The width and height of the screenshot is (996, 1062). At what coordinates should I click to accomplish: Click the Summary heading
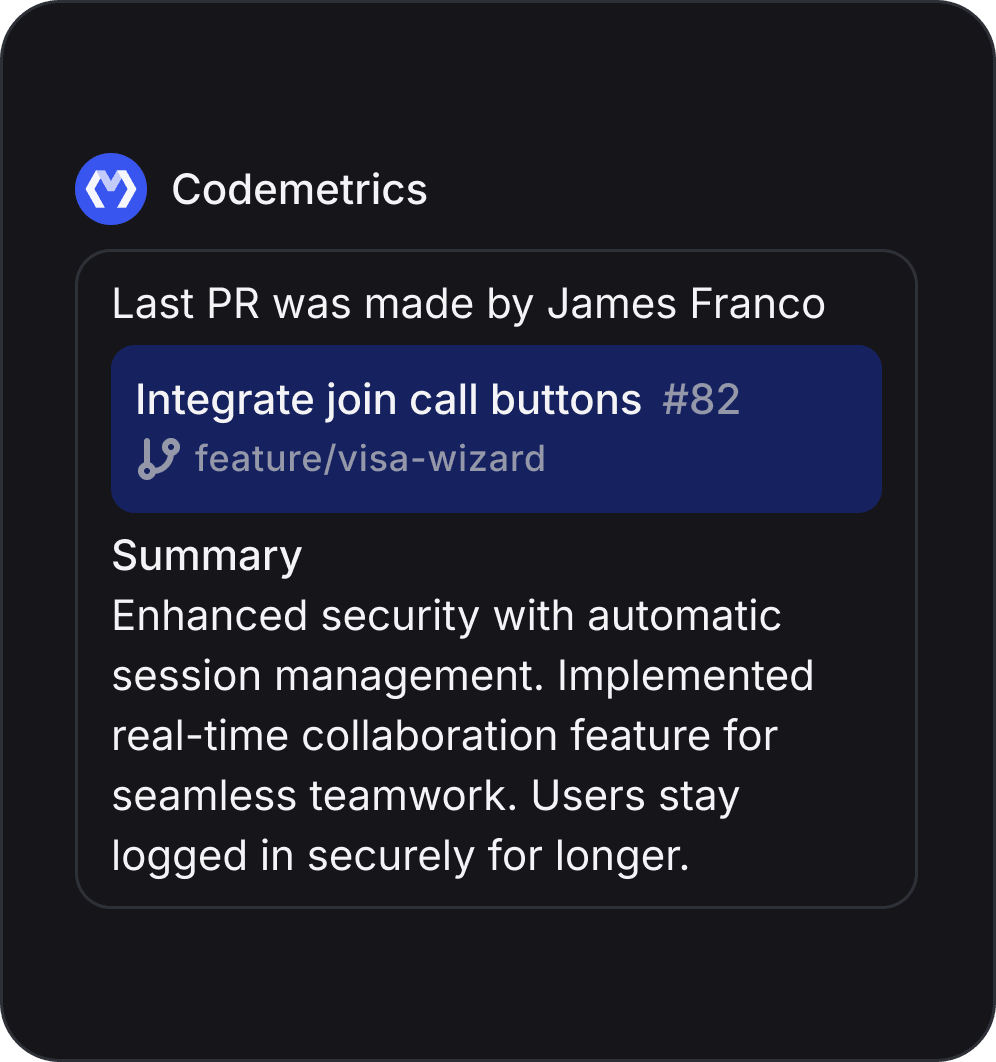point(206,555)
